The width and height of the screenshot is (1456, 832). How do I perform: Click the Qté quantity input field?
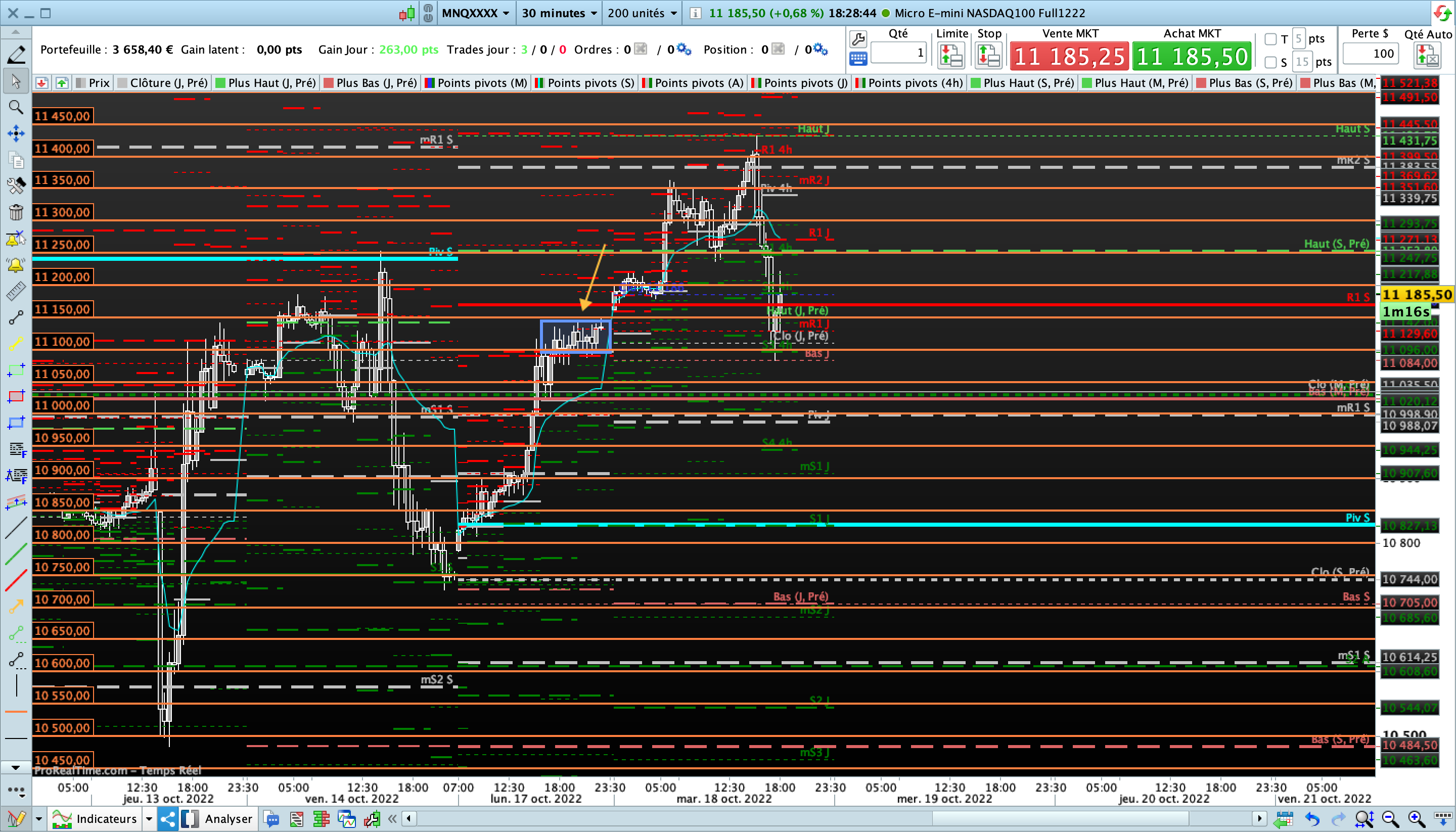[x=898, y=53]
